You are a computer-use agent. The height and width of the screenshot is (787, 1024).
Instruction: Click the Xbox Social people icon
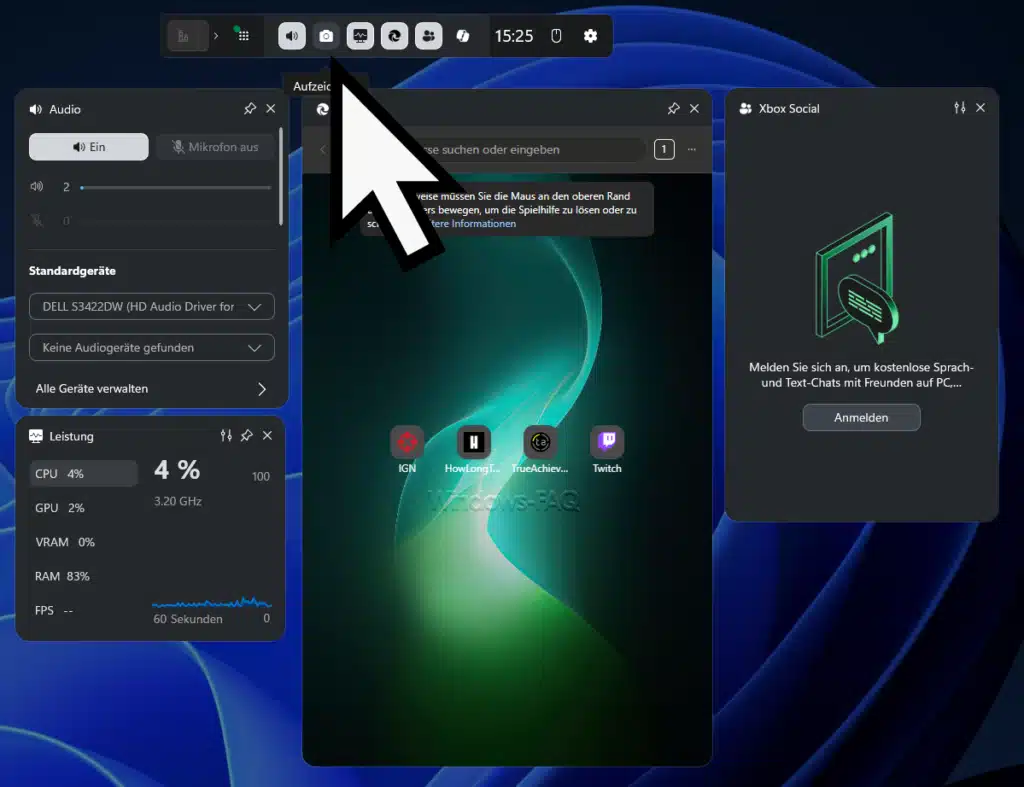pos(745,108)
